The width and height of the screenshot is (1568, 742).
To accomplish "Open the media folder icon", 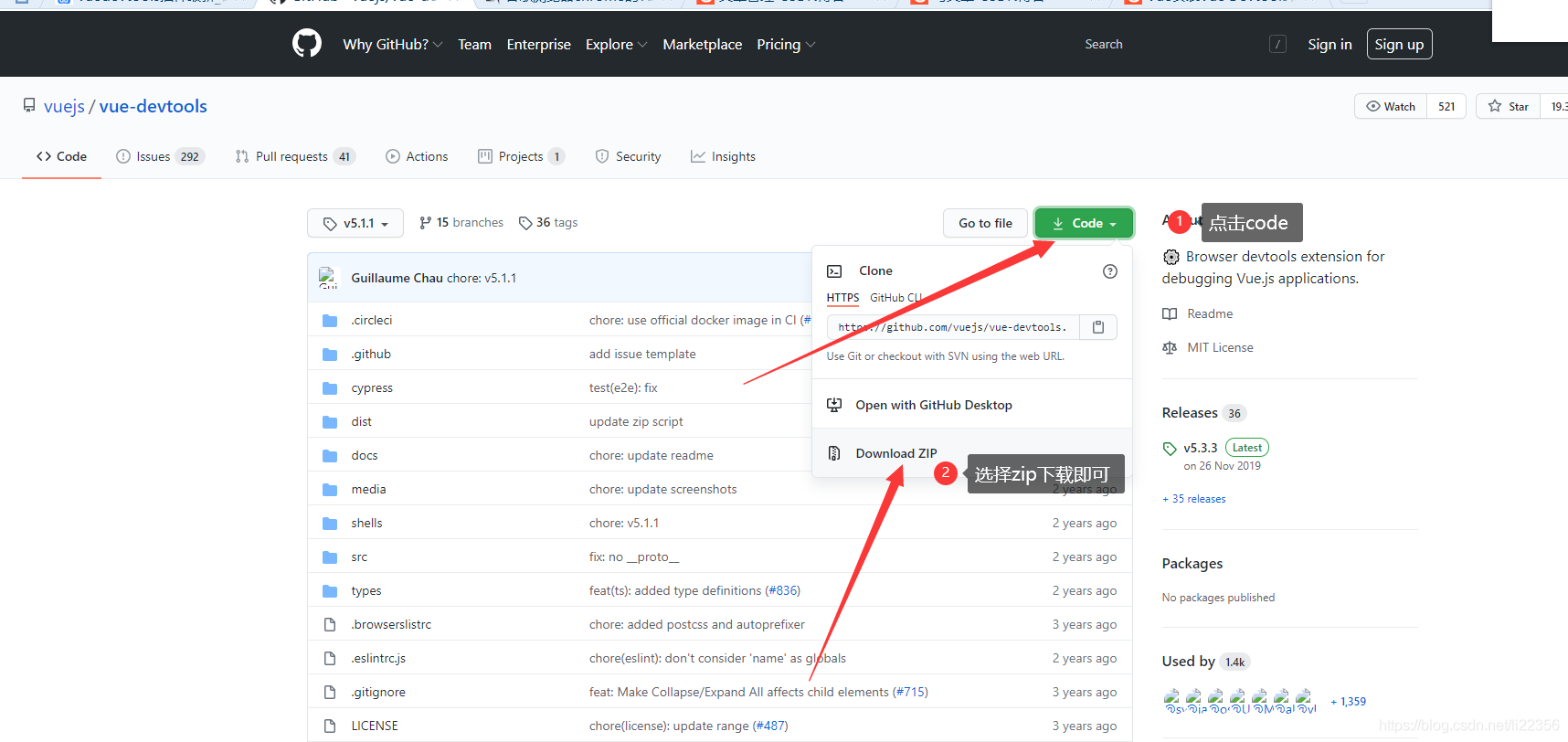I will click(x=330, y=490).
